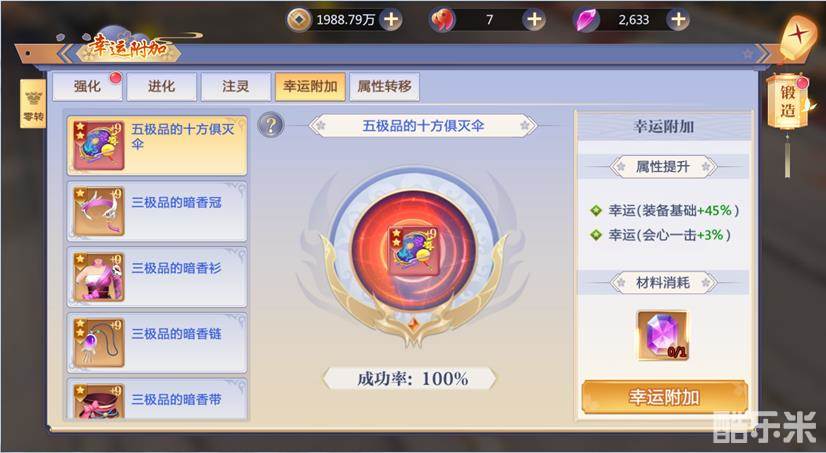Select 三极品的暗香冠 equipment entry
Viewport: 826px width, 453px height.
click(x=157, y=211)
